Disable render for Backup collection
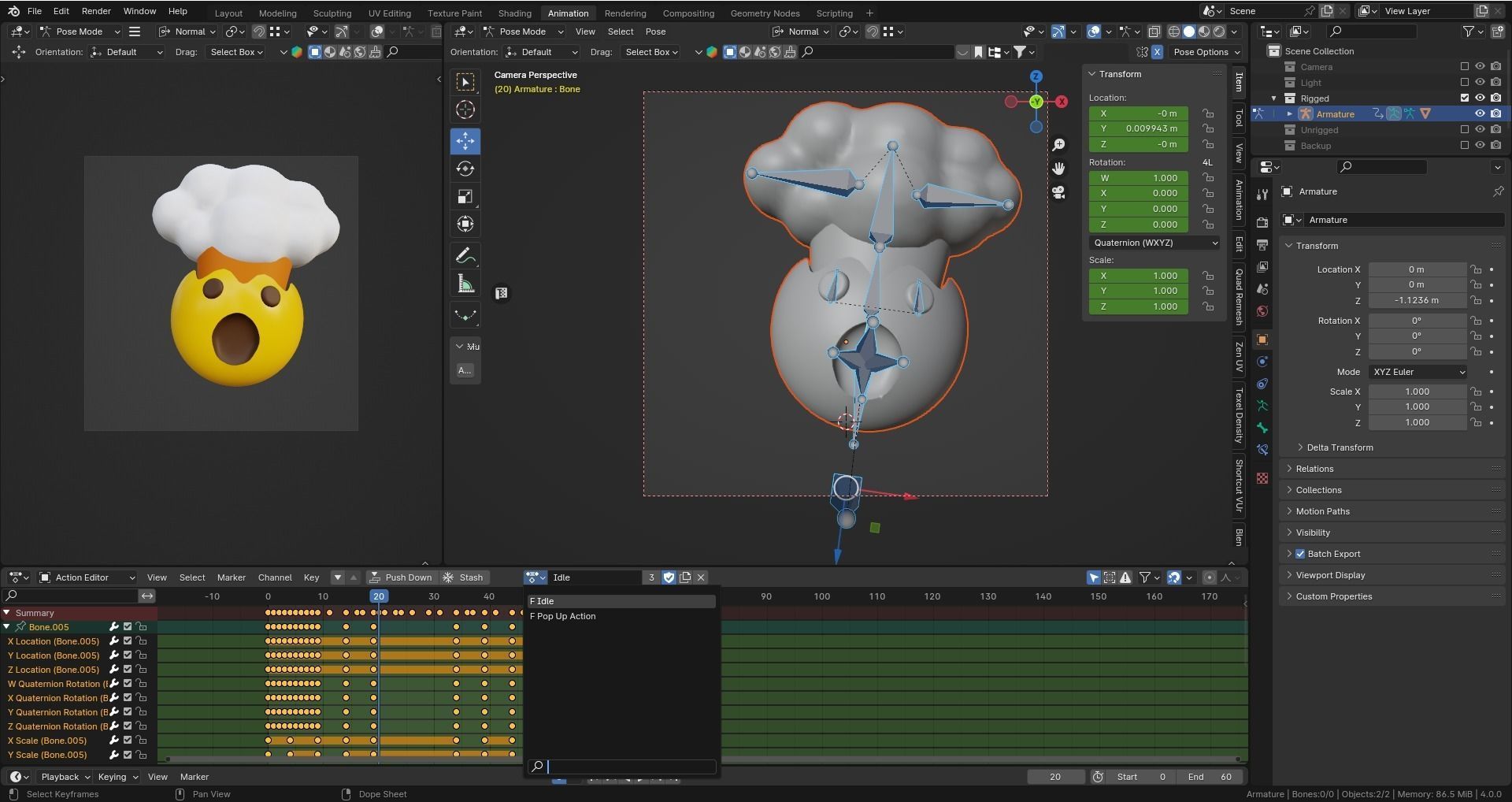 (x=1495, y=146)
